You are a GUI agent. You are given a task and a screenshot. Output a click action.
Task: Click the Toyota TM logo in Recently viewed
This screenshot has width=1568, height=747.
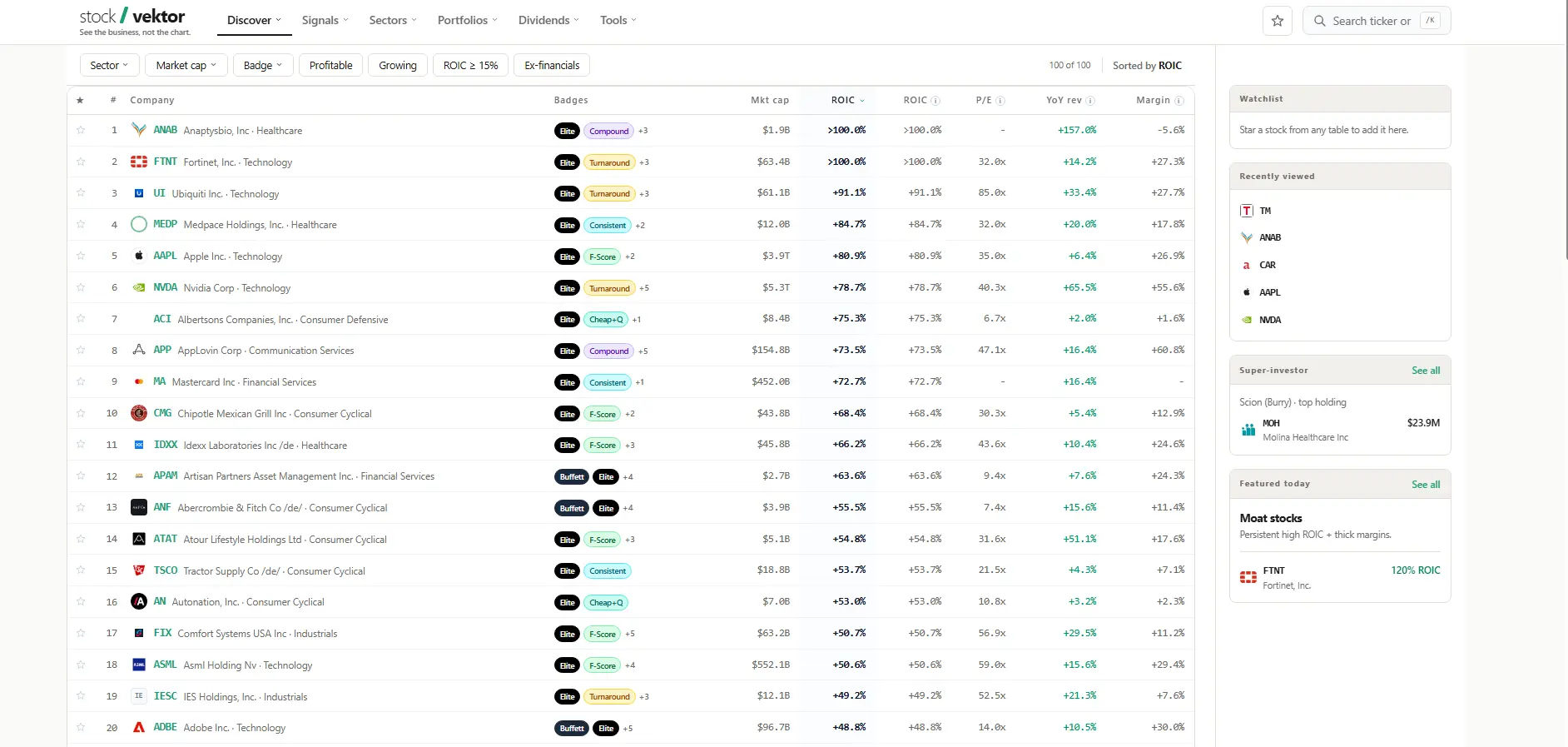1247,211
